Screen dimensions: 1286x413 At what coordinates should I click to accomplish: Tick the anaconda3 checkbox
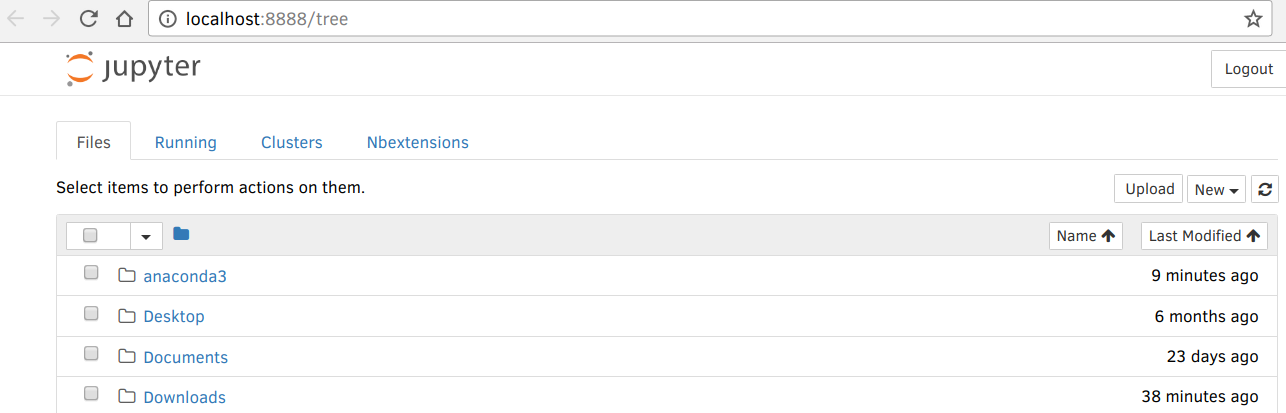pyautogui.click(x=91, y=273)
